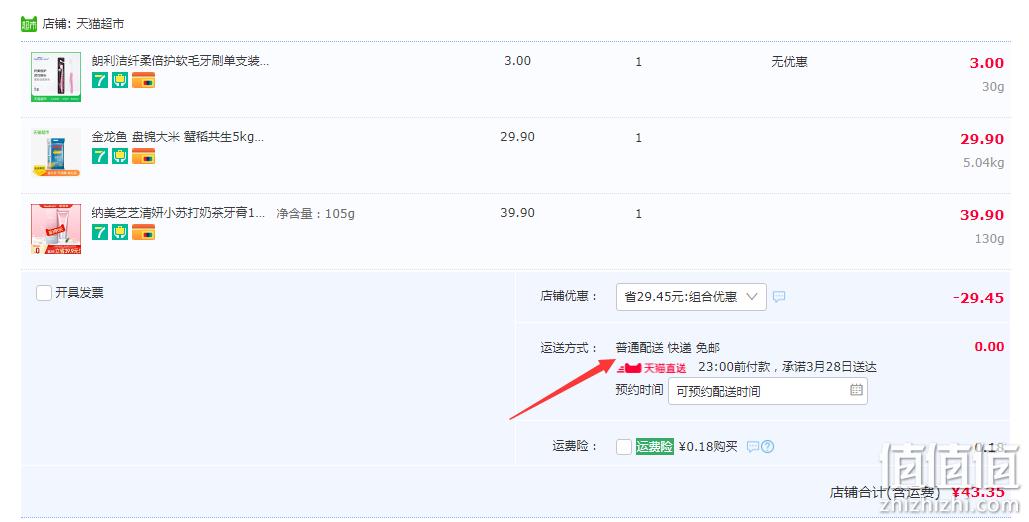Open the 纳美 toothpaste product thumbnail
This screenshot has height=522, width=1029.
pos(56,228)
